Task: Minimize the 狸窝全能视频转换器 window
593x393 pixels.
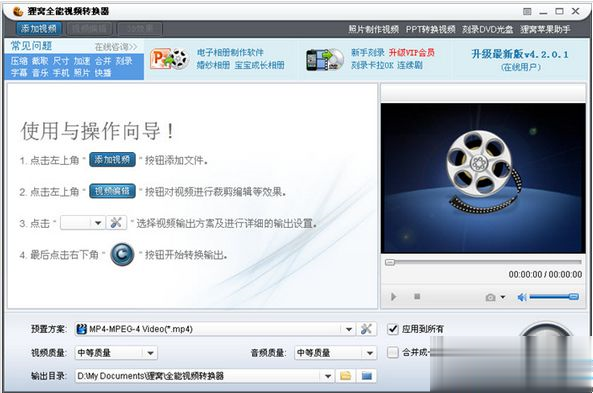Action: (543, 12)
